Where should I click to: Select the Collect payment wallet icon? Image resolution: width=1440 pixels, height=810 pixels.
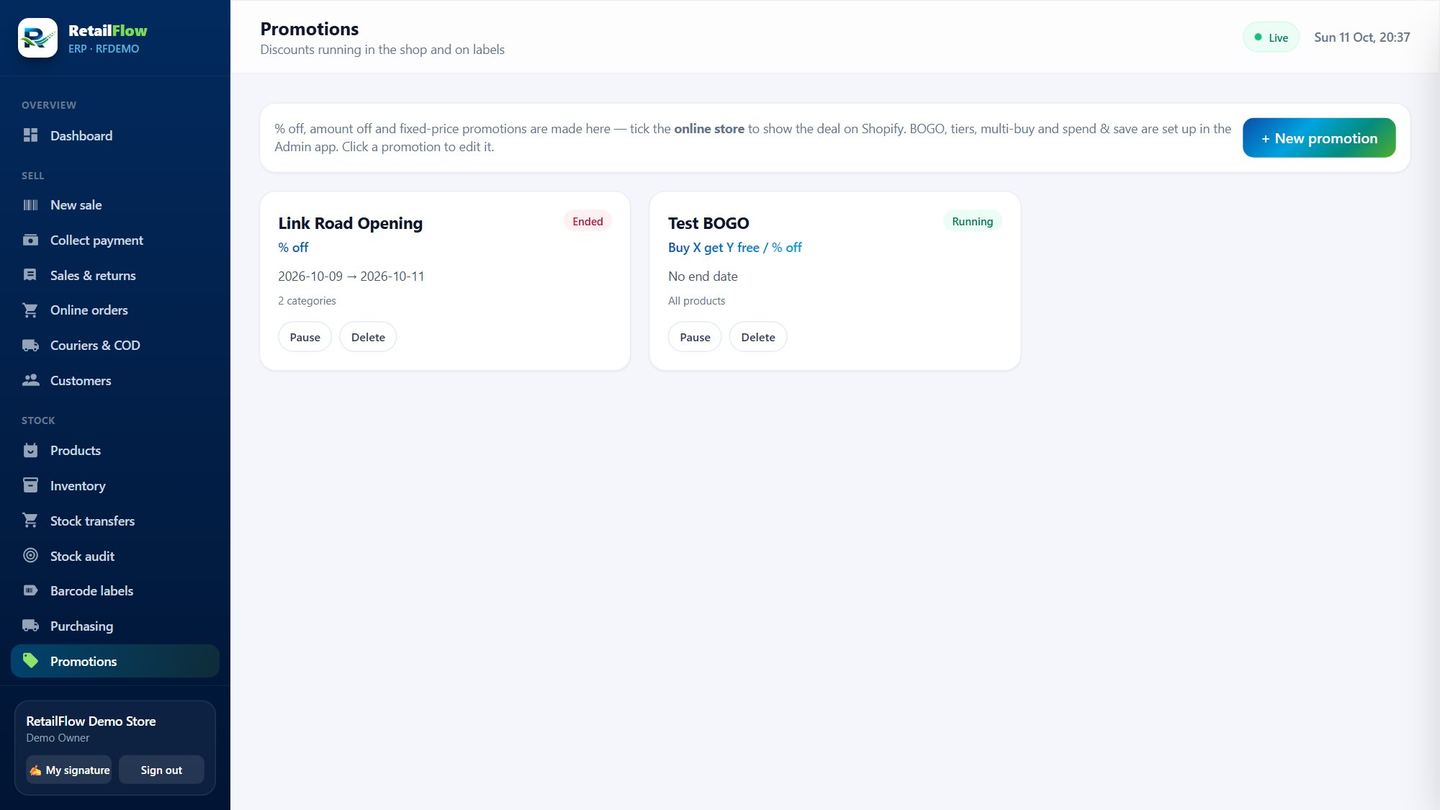click(x=30, y=240)
